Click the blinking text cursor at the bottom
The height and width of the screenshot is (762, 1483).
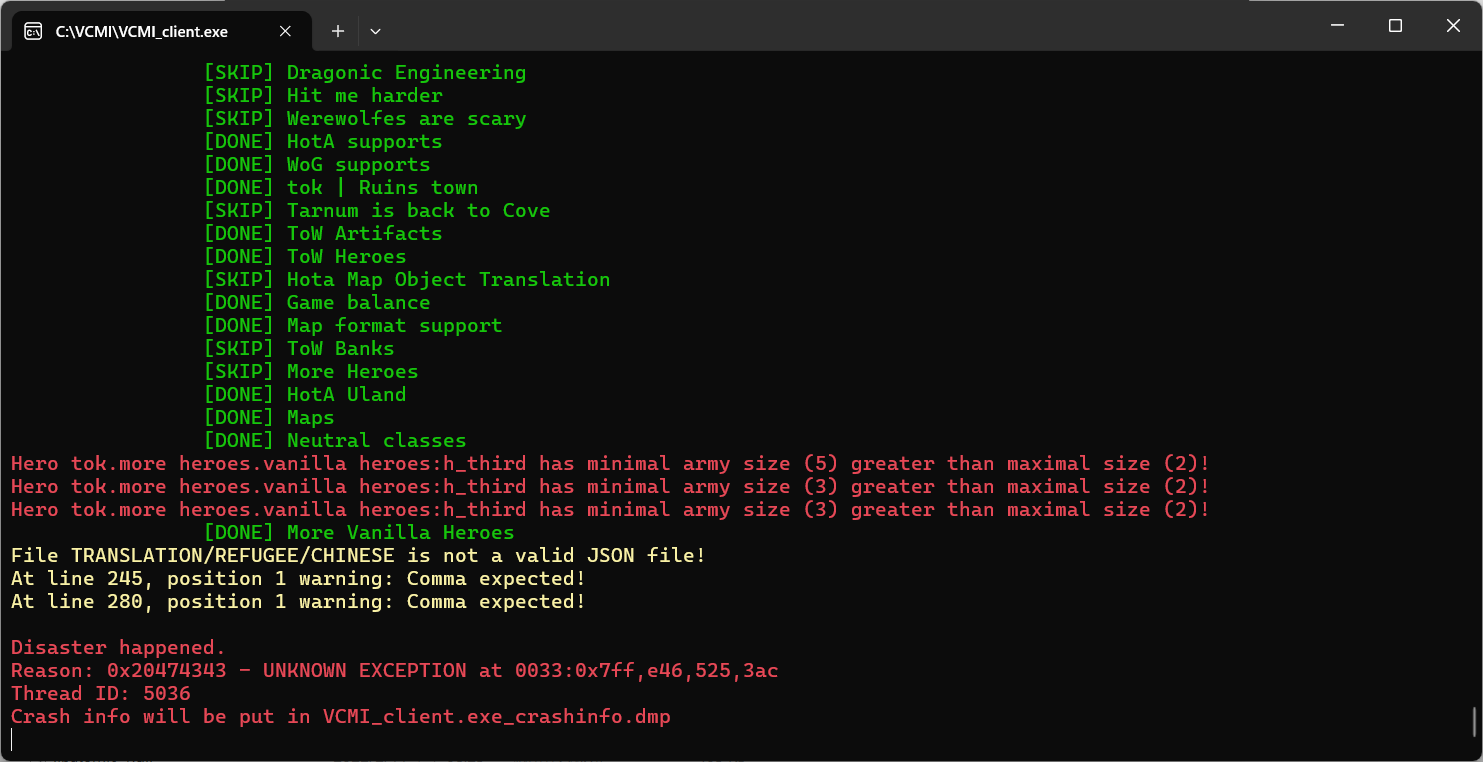point(12,740)
